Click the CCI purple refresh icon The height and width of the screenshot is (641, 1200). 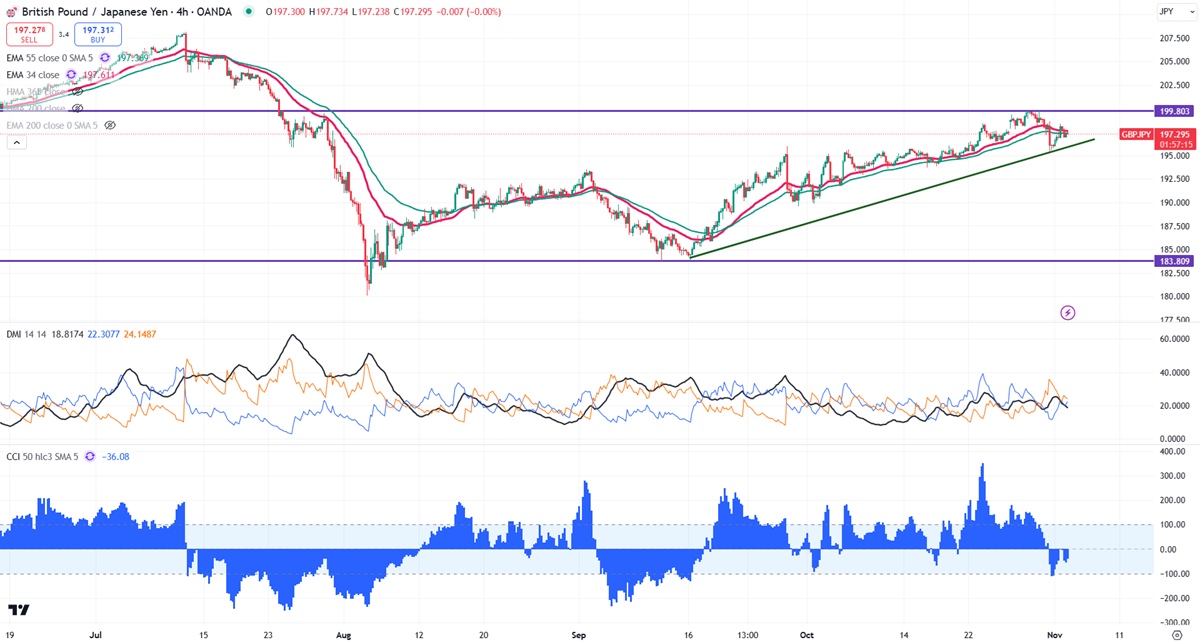click(90, 456)
